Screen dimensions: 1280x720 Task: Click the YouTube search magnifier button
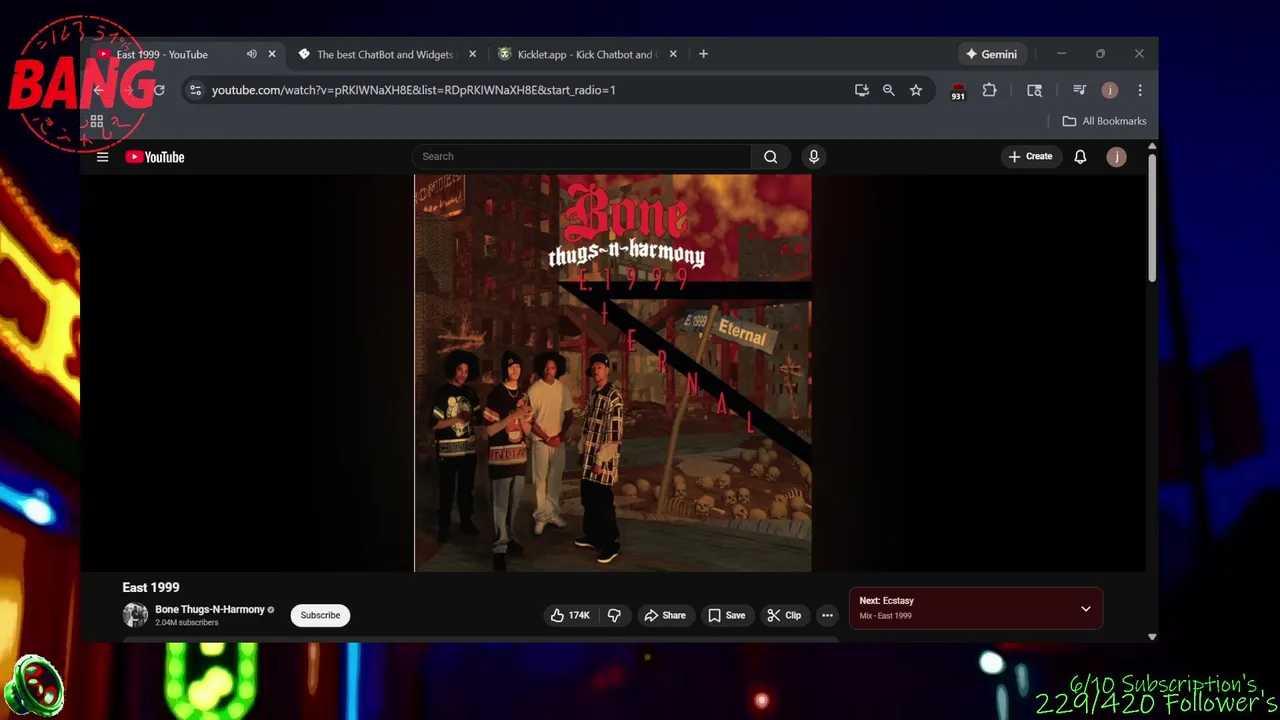[771, 157]
